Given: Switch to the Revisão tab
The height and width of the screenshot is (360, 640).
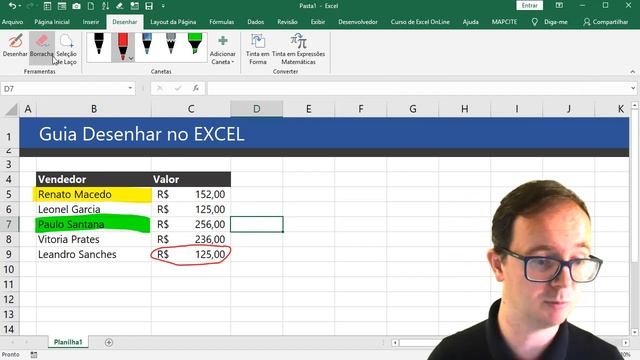Looking at the screenshot, I should pos(287,22).
